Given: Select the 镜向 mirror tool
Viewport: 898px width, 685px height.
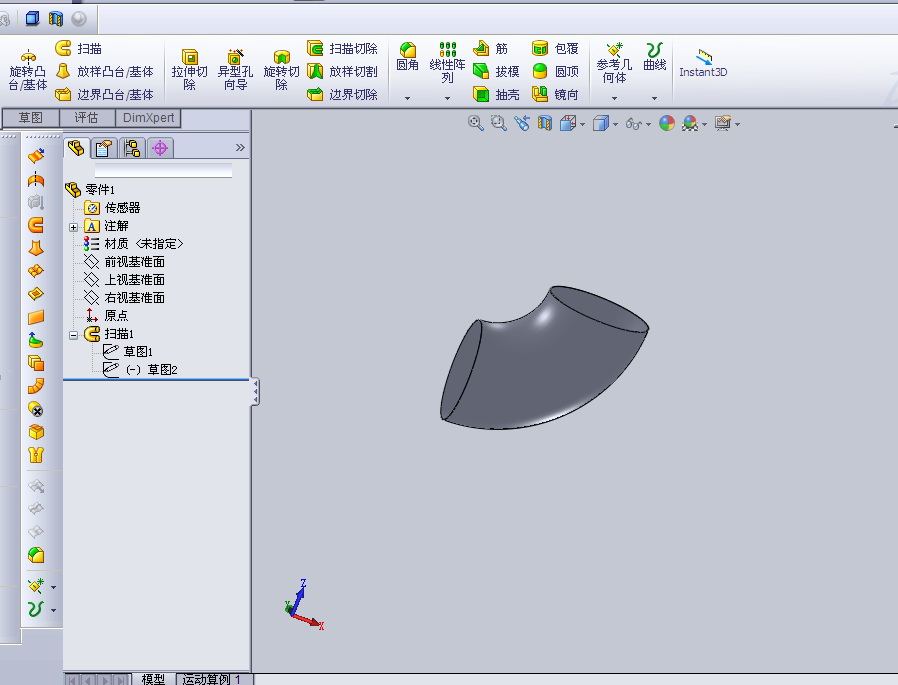Looking at the screenshot, I should pos(556,95).
